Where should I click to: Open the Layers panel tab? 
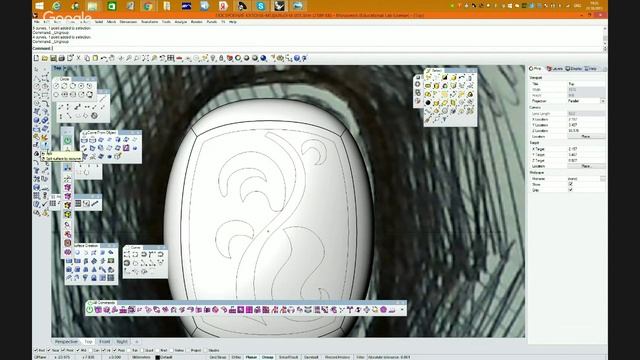(555, 69)
